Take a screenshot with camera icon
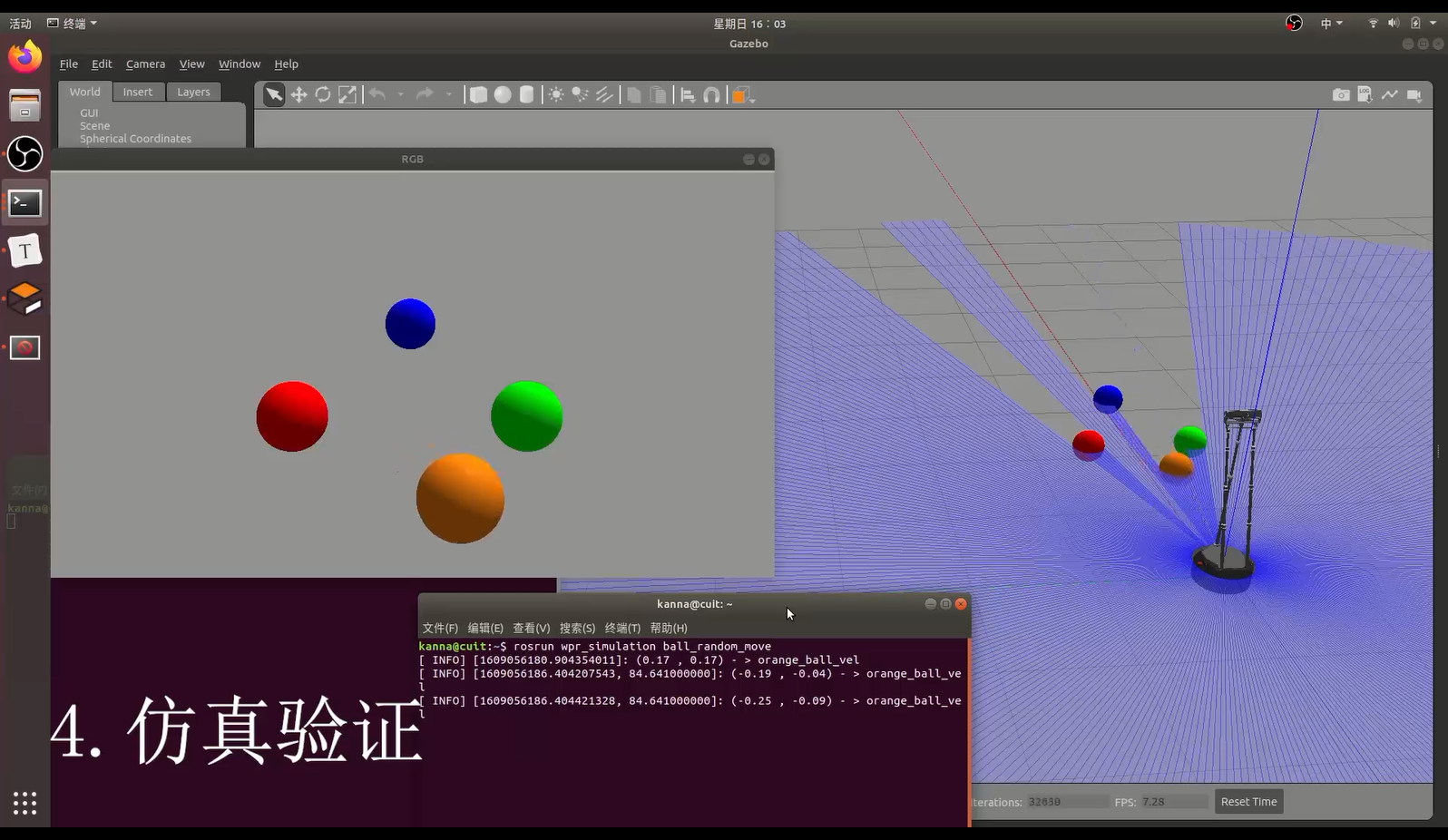The height and width of the screenshot is (840, 1448). 1341,94
